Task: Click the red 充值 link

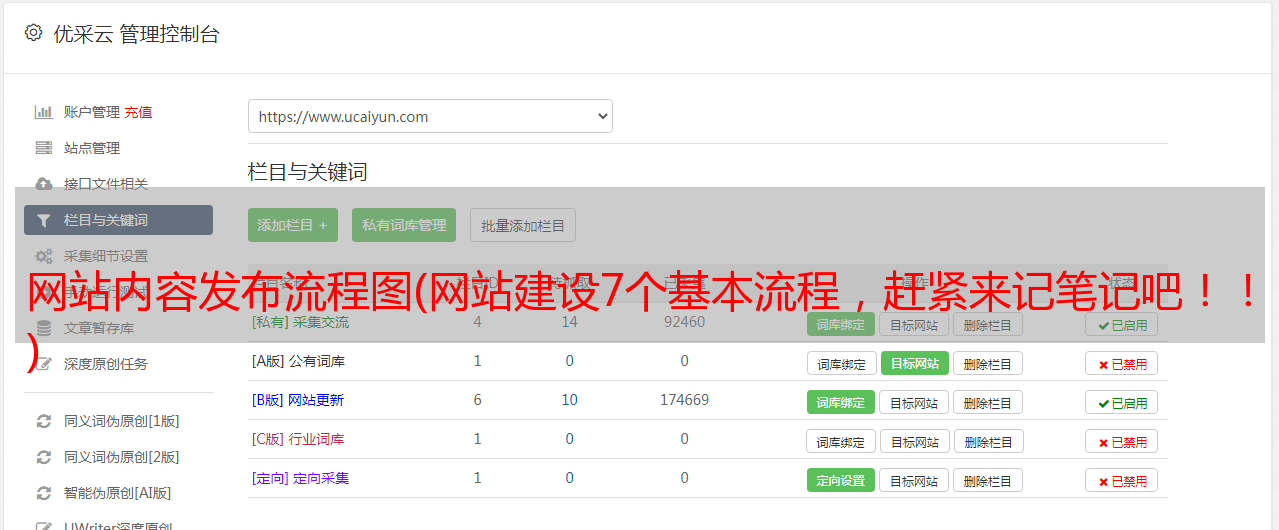Action: click(139, 112)
